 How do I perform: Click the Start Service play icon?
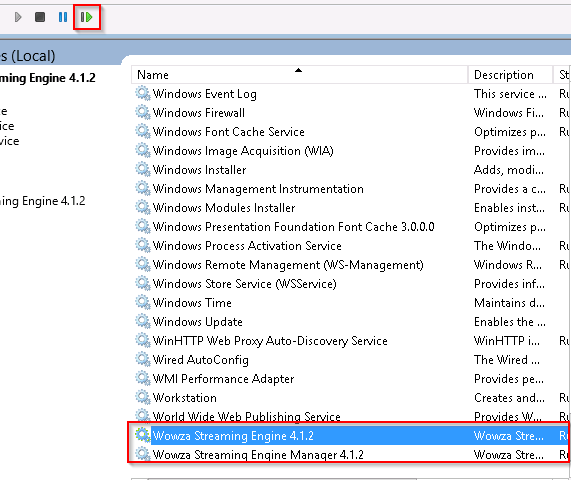[18, 17]
